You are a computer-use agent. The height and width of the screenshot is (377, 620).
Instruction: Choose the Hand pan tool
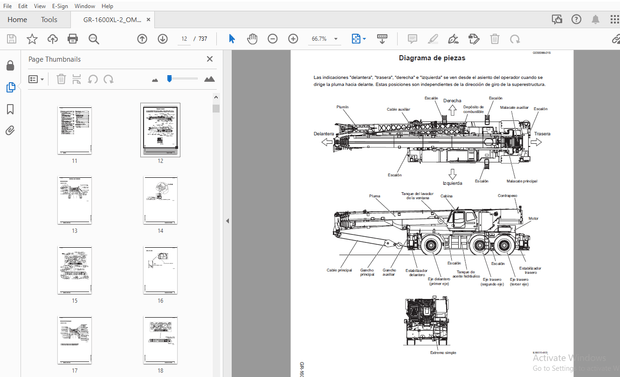click(x=252, y=39)
